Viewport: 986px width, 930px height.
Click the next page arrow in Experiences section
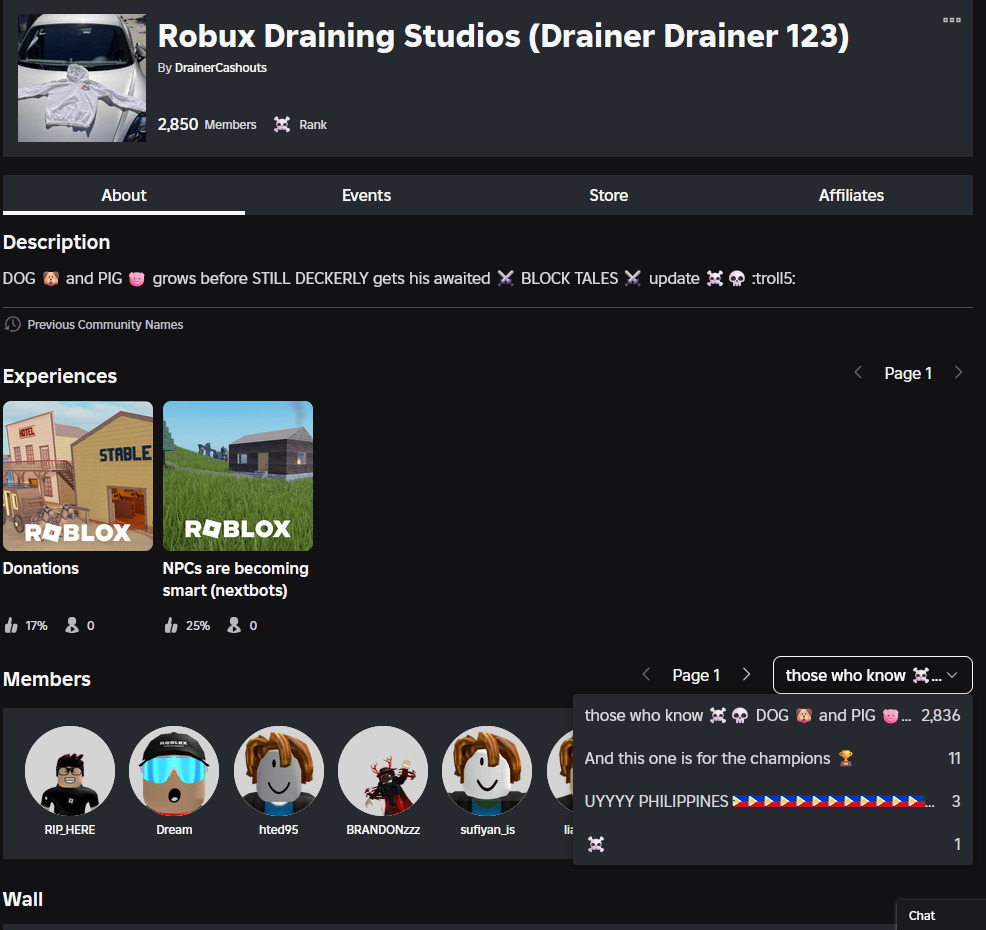point(959,372)
